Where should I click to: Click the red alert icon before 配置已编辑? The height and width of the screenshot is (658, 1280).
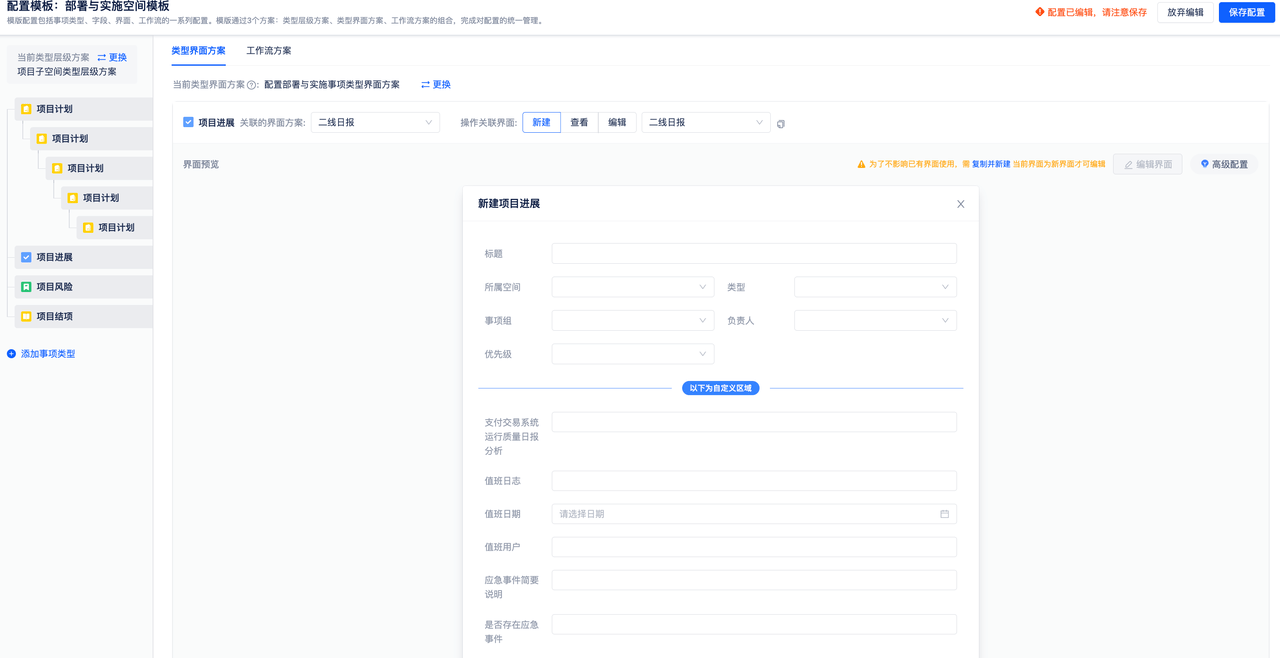click(1039, 12)
